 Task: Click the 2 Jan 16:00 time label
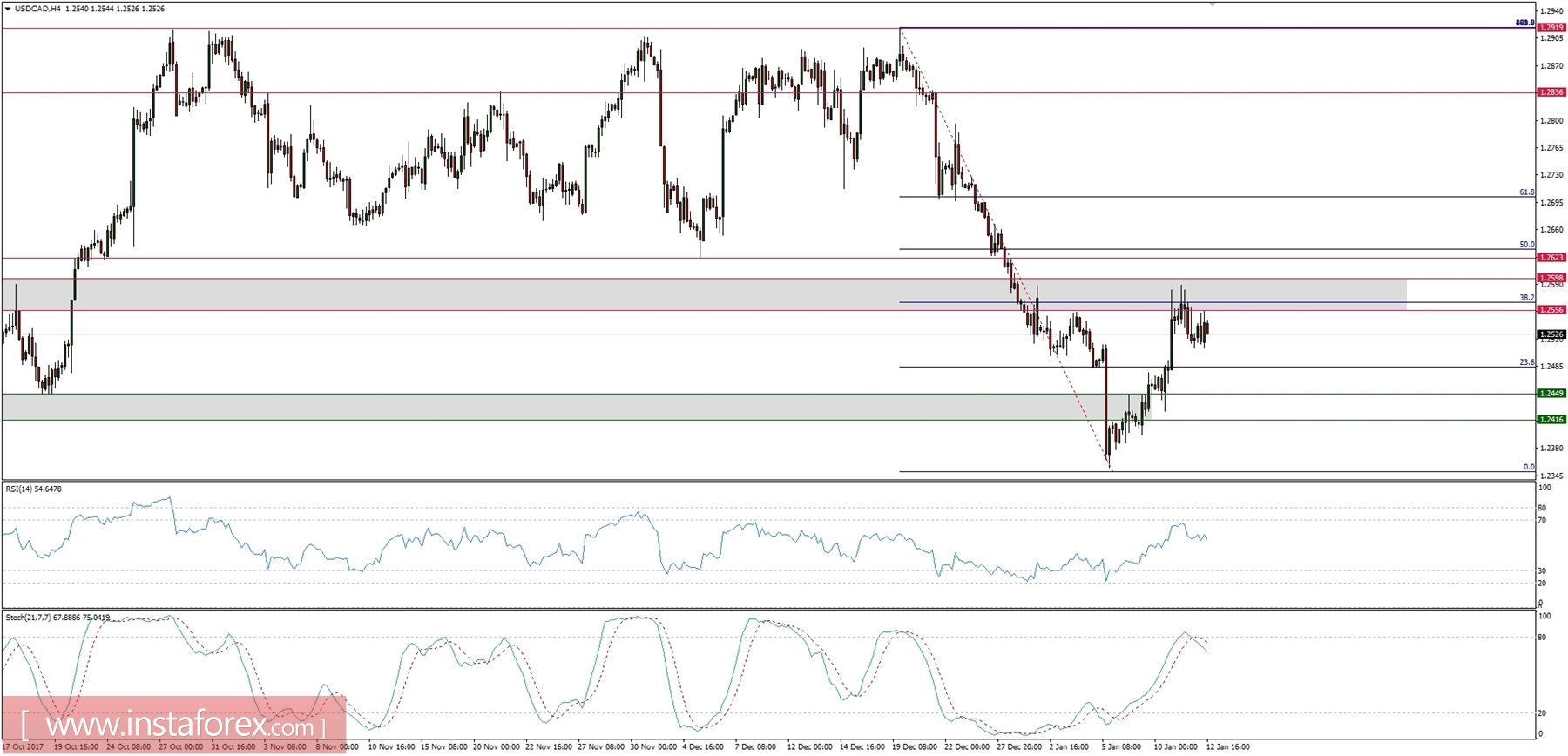(1069, 747)
